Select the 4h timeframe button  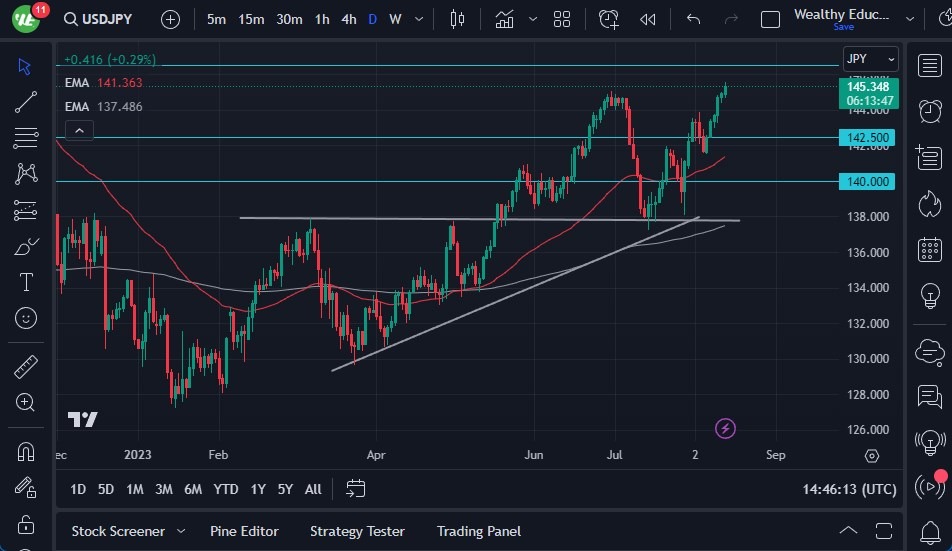(x=348, y=19)
